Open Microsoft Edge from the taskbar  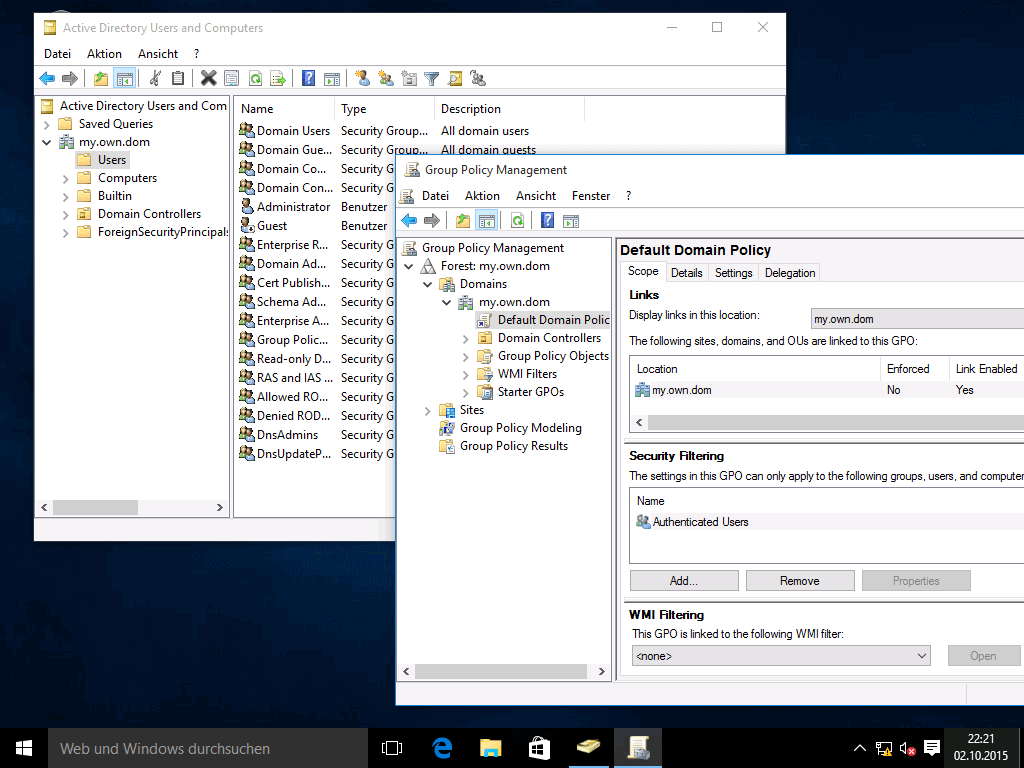pyautogui.click(x=442, y=748)
